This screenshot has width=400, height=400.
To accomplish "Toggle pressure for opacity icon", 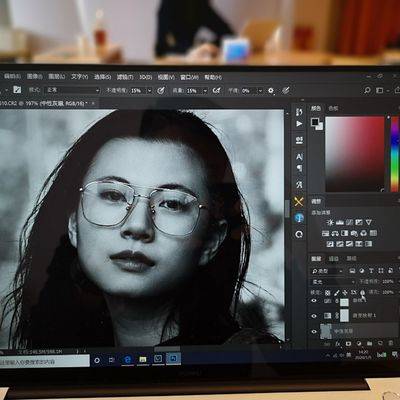I will tap(161, 90).
